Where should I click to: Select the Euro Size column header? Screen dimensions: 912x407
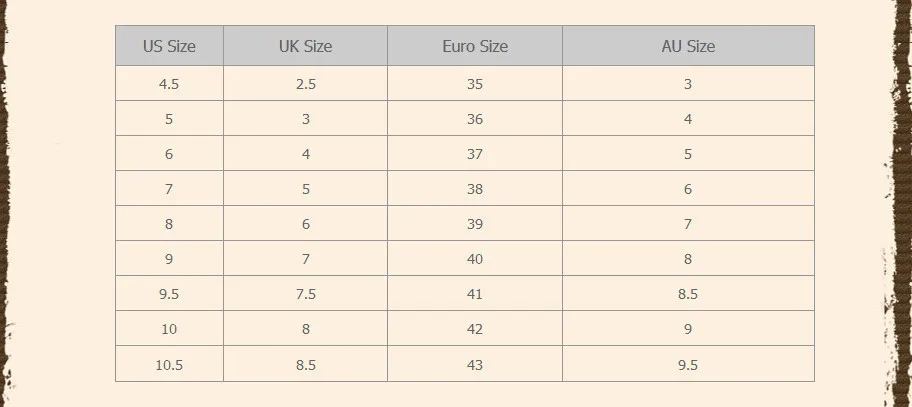[x=475, y=46]
